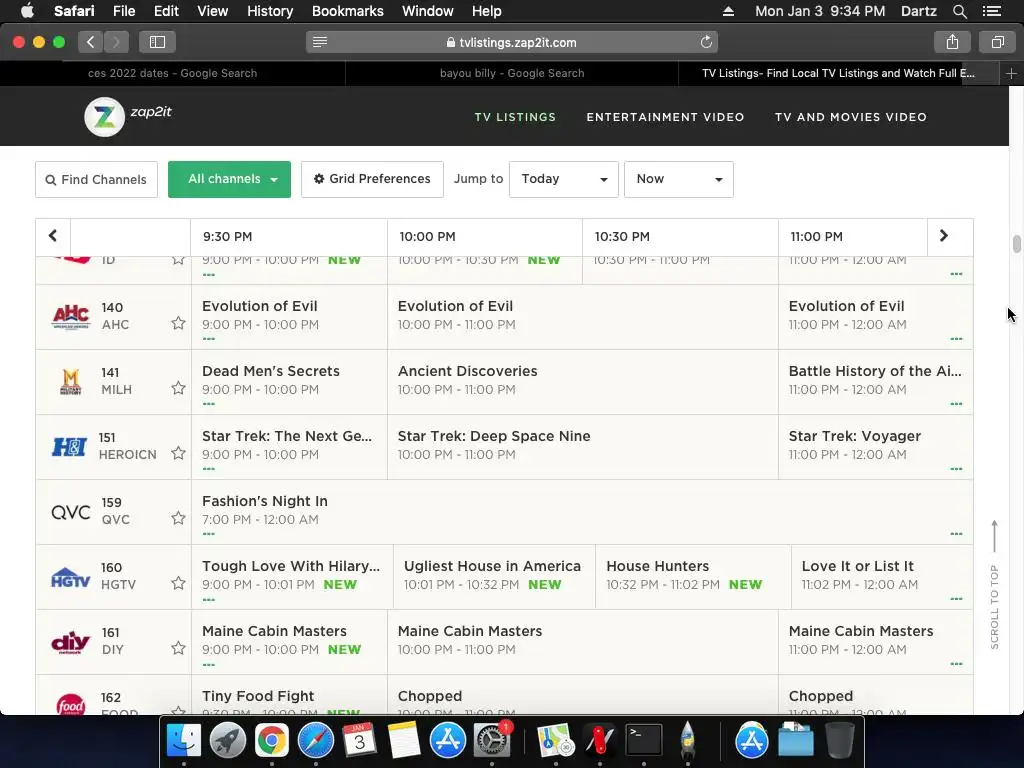Go to TV AND MOVIES VIDEO link
This screenshot has width=1024, height=768.
coord(850,117)
